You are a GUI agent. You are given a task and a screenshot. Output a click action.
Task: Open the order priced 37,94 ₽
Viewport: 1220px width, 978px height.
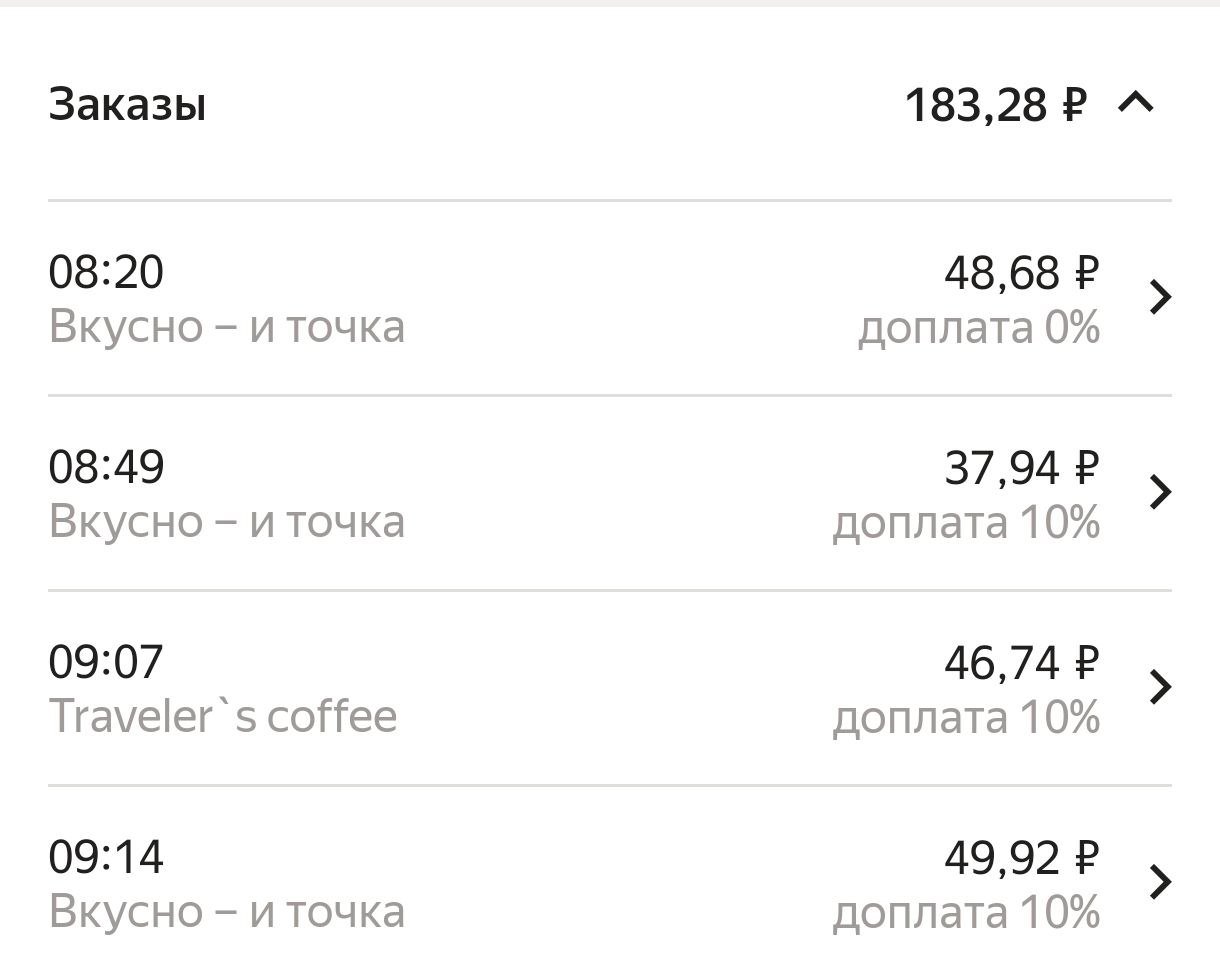[1021, 467]
